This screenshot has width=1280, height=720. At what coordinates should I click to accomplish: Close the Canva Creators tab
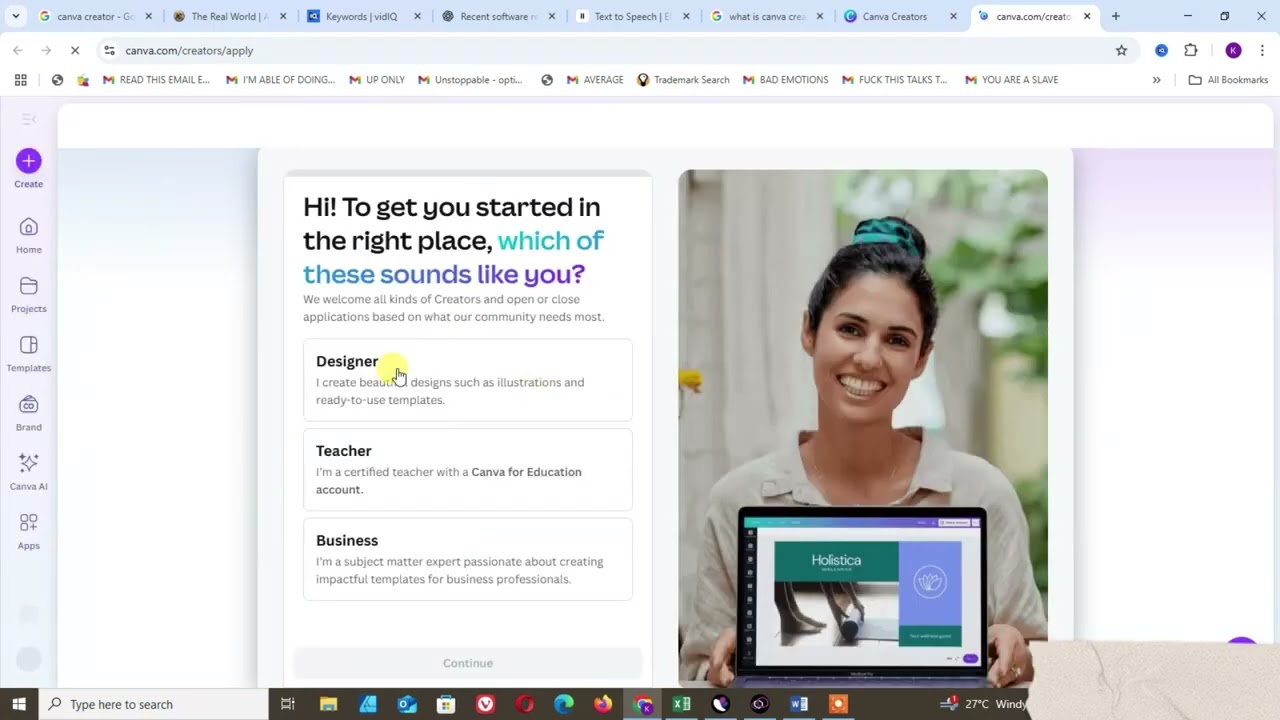coord(953,16)
